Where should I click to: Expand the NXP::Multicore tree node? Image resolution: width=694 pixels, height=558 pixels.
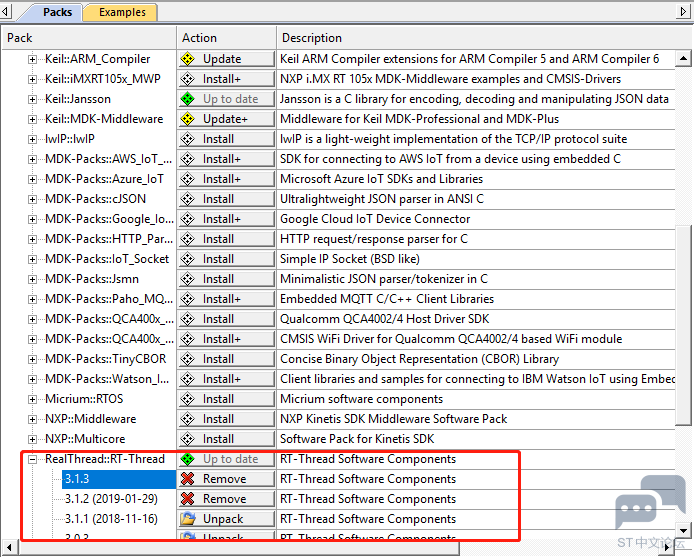(x=32, y=439)
